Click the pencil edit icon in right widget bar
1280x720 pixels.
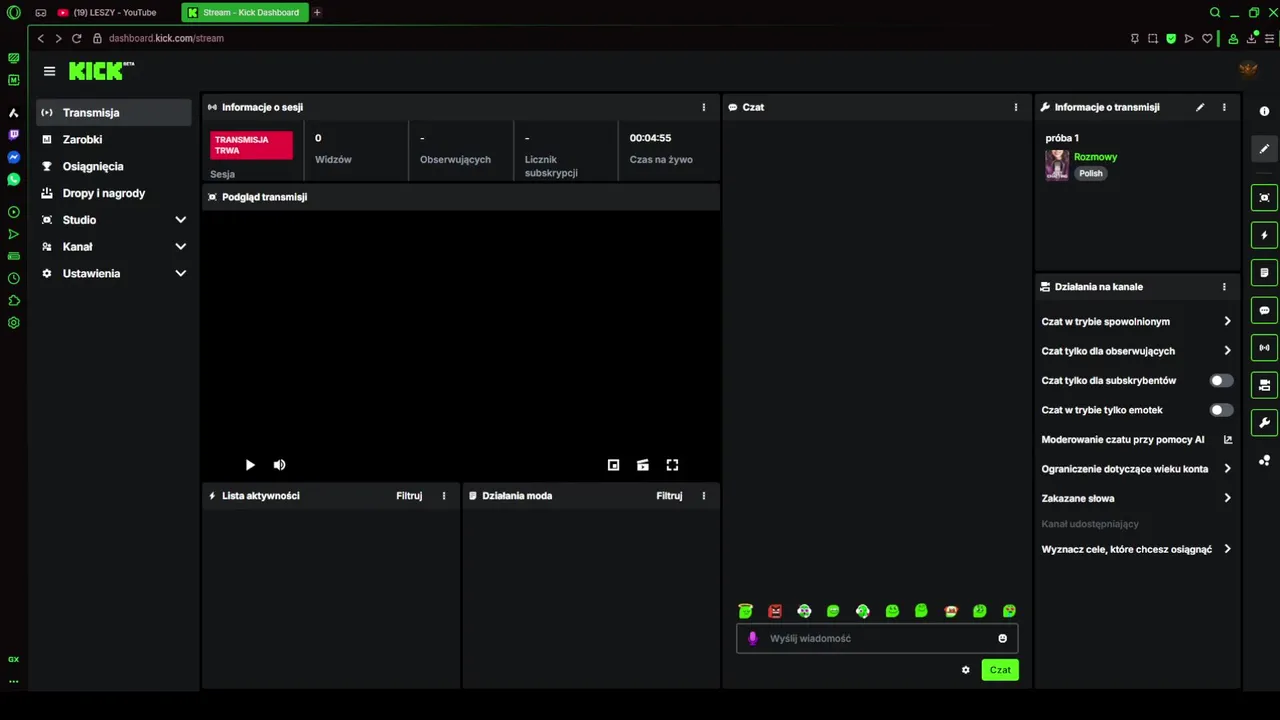(1264, 149)
